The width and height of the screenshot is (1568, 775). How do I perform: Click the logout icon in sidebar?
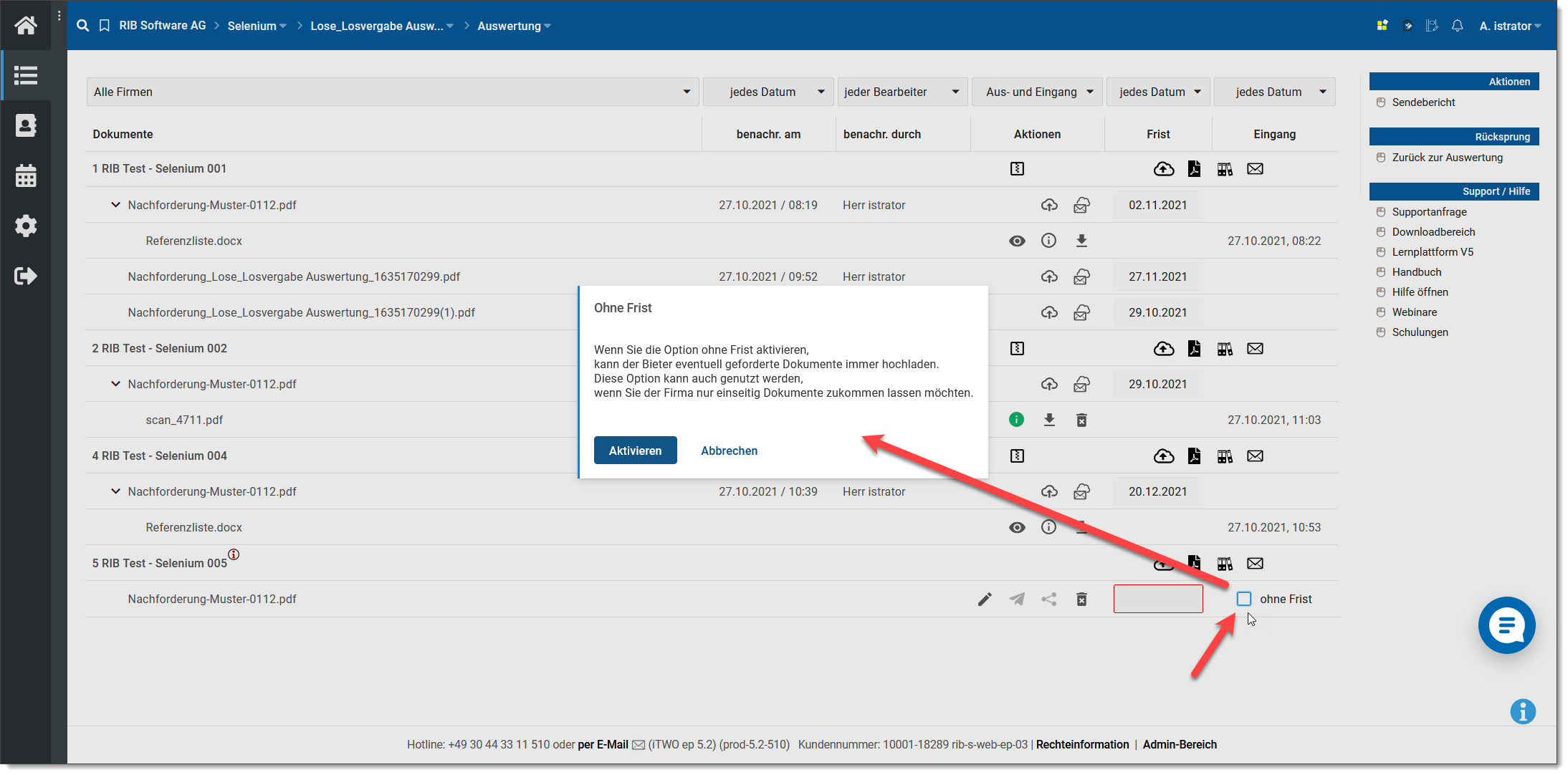pyautogui.click(x=26, y=276)
